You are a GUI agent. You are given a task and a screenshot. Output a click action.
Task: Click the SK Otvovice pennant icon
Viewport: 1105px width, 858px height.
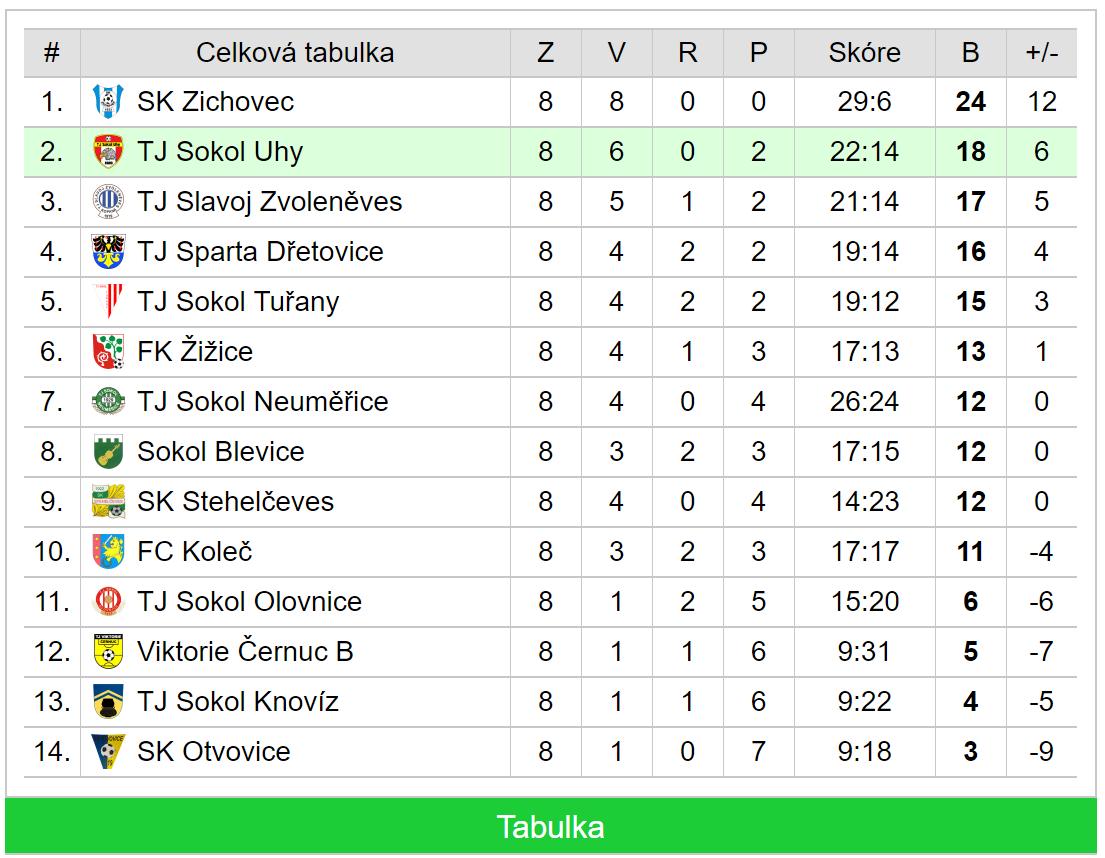109,752
